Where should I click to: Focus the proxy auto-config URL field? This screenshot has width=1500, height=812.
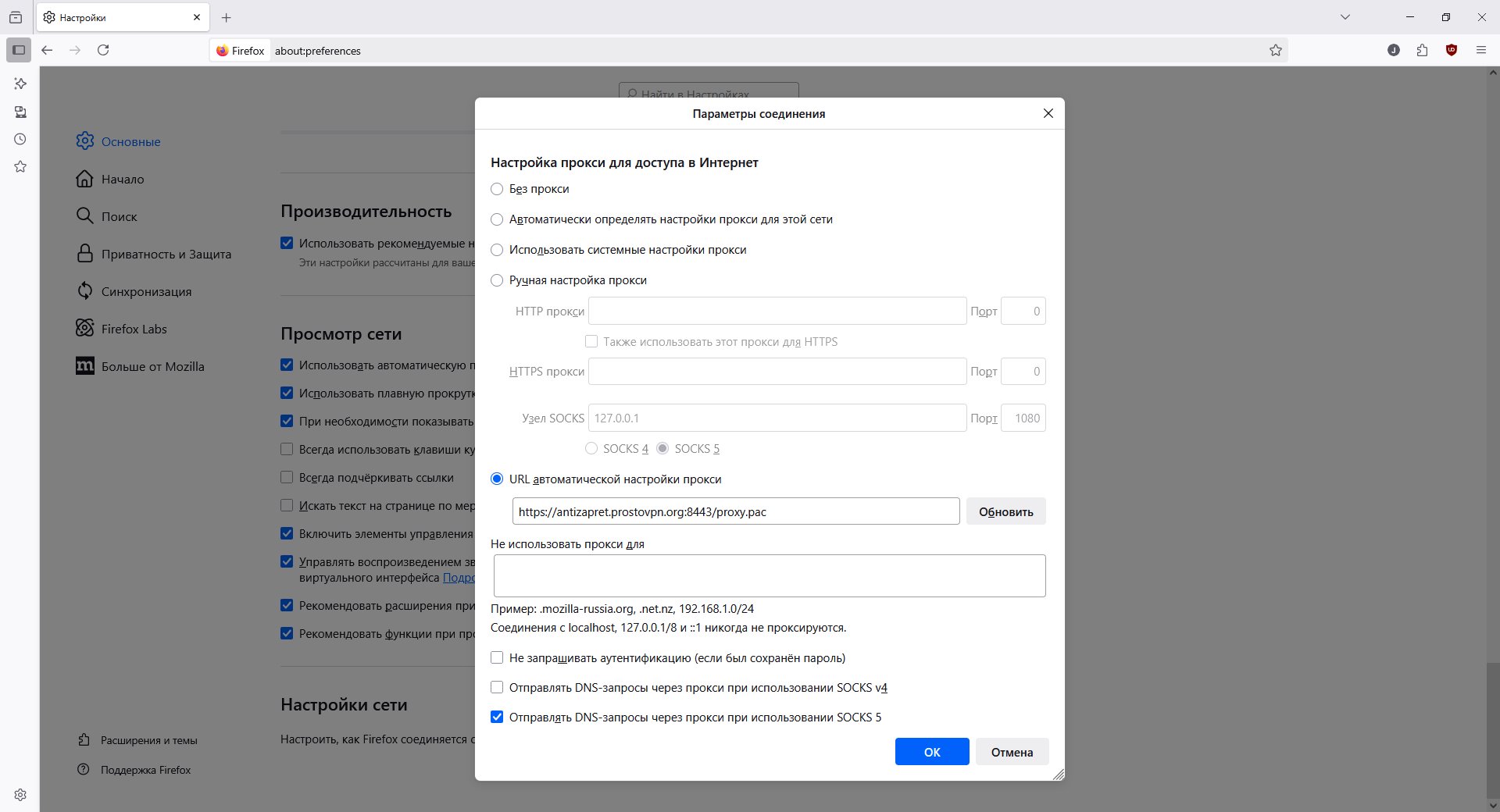tap(736, 511)
